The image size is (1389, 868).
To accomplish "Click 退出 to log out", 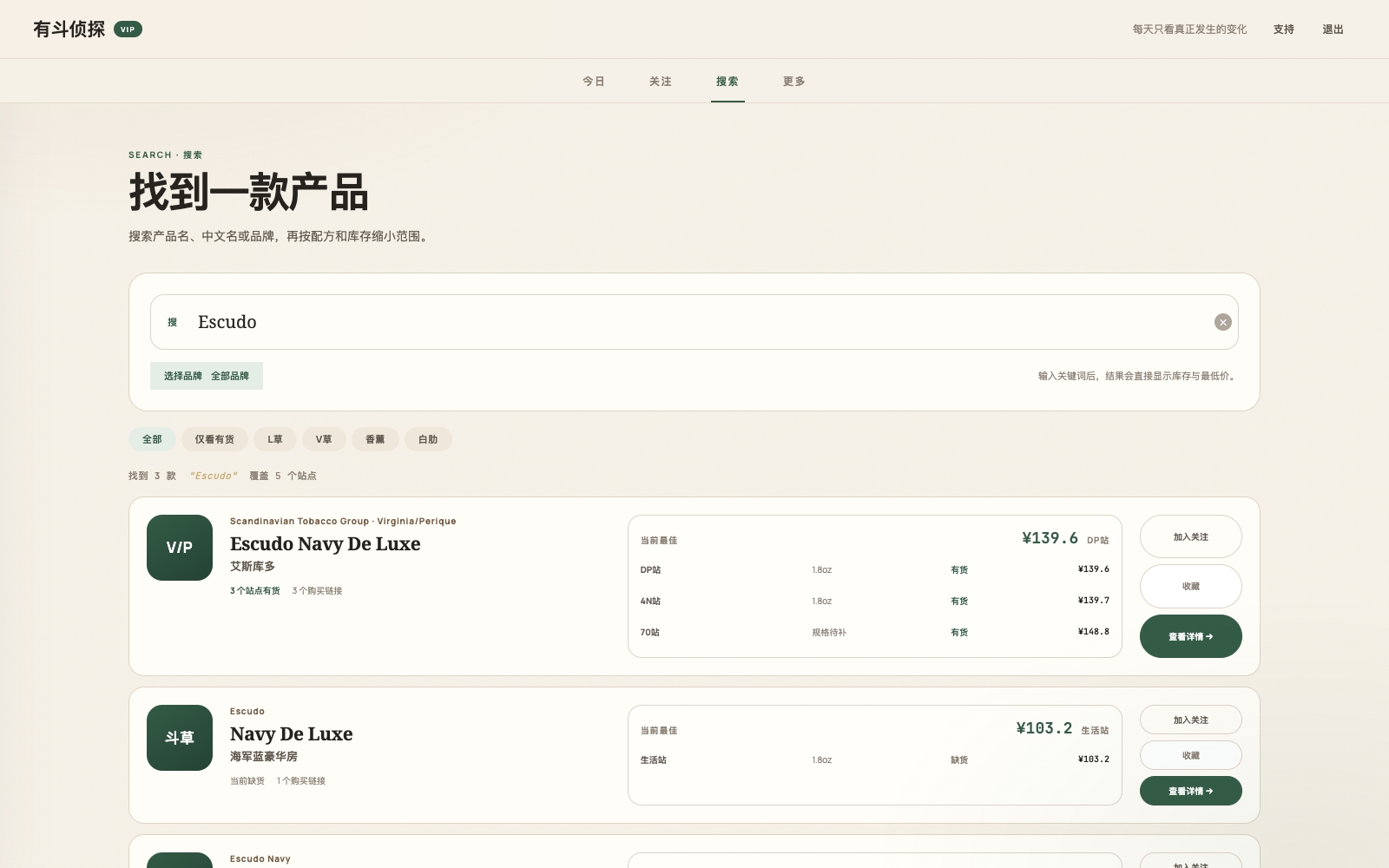I will point(1333,30).
